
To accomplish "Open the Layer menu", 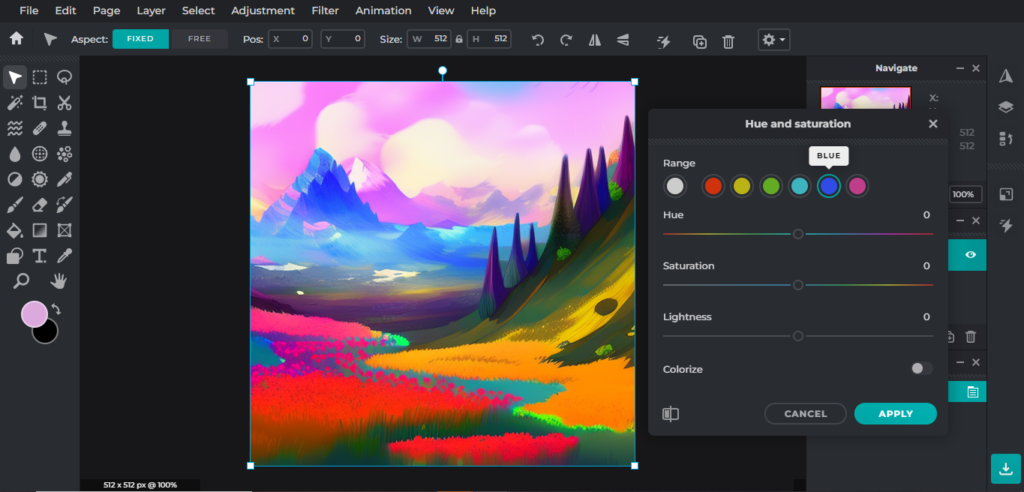I will pos(151,10).
